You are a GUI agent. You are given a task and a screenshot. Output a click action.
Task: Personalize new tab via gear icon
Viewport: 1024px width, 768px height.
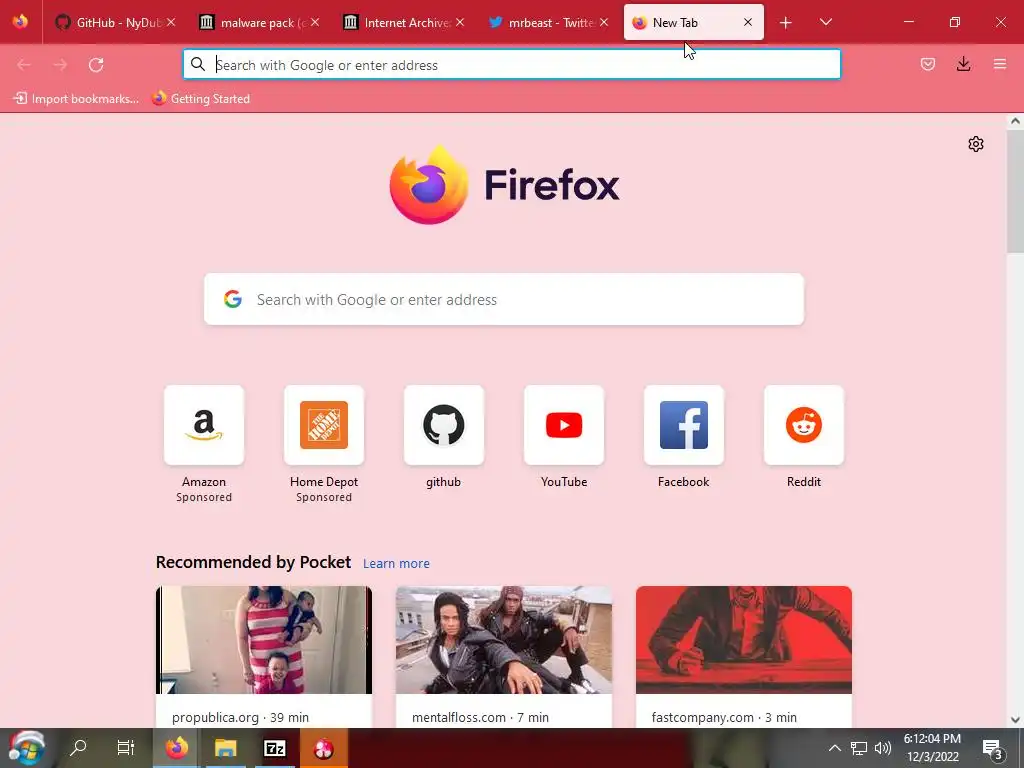click(x=976, y=144)
